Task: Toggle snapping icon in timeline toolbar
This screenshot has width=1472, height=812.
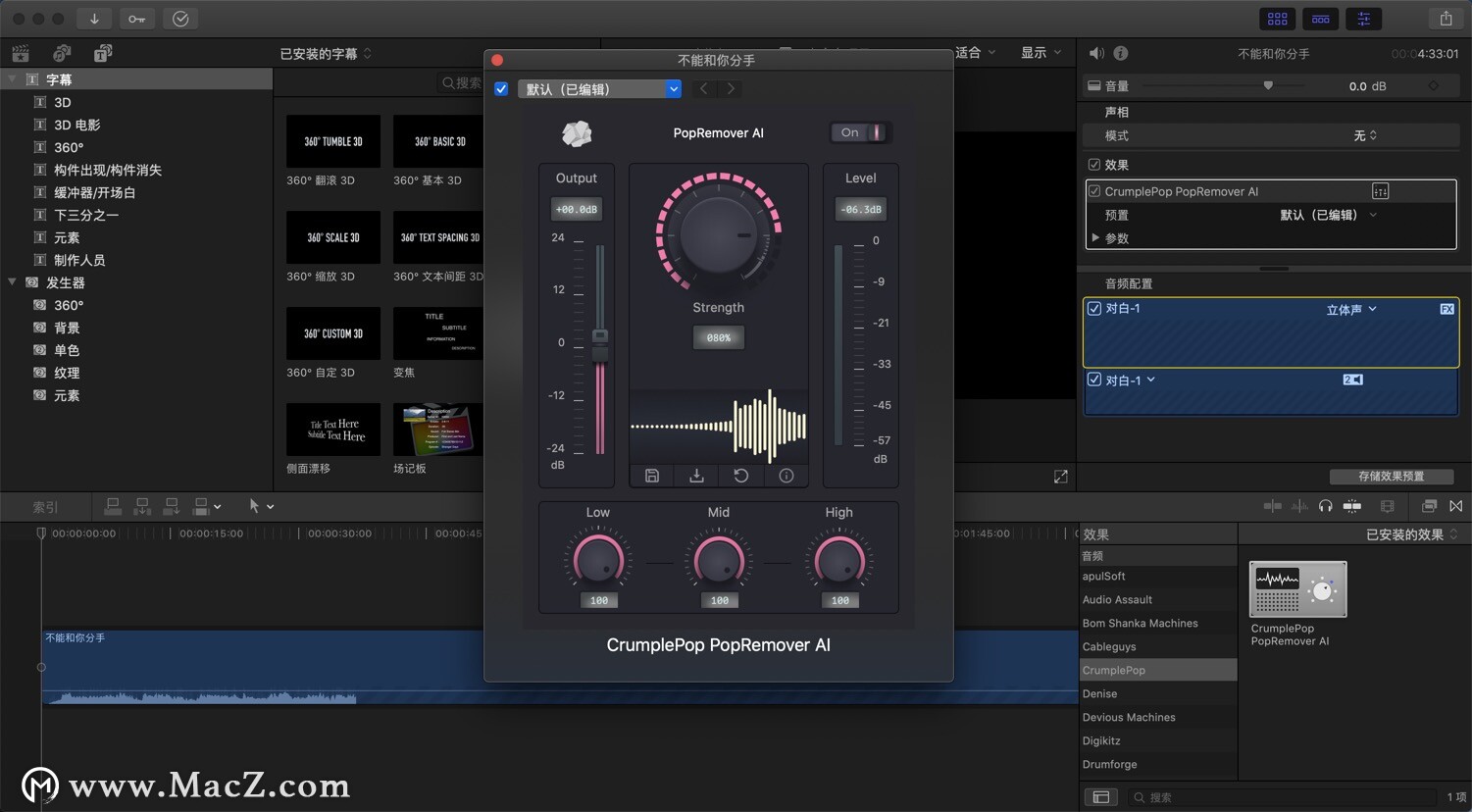Action: (1352, 506)
